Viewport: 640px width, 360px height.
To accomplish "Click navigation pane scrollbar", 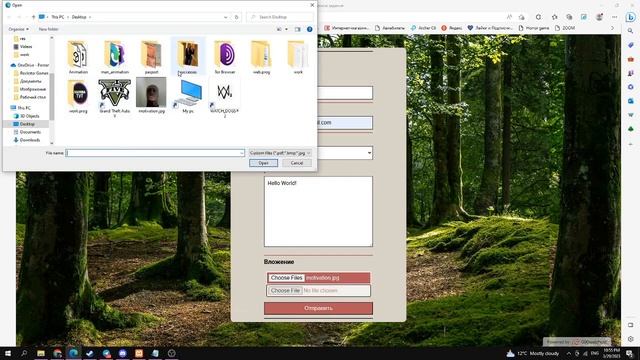I will click(x=52, y=96).
